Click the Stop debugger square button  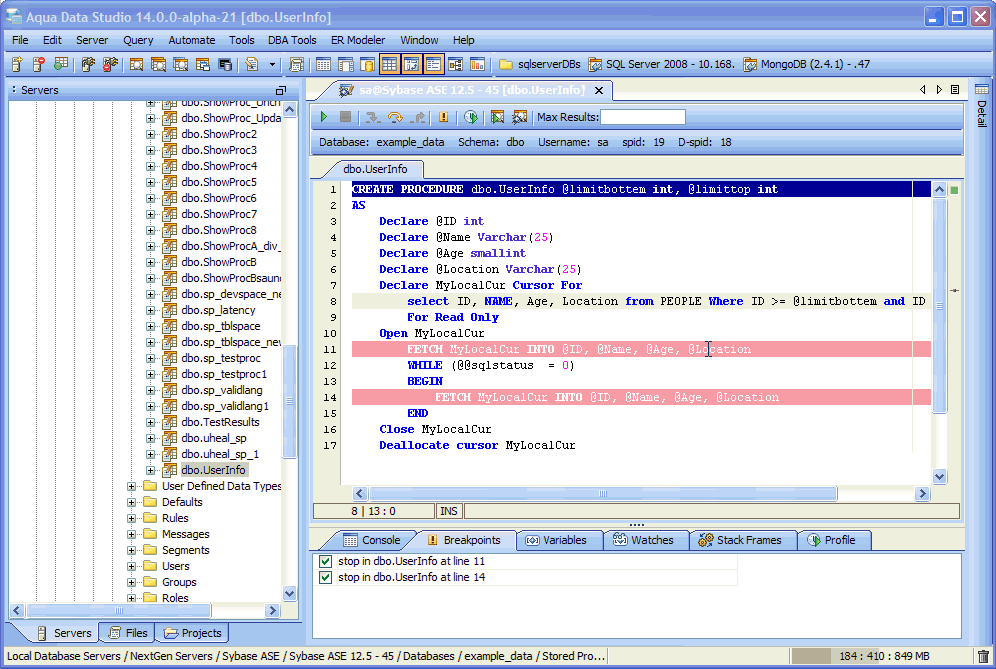click(346, 117)
